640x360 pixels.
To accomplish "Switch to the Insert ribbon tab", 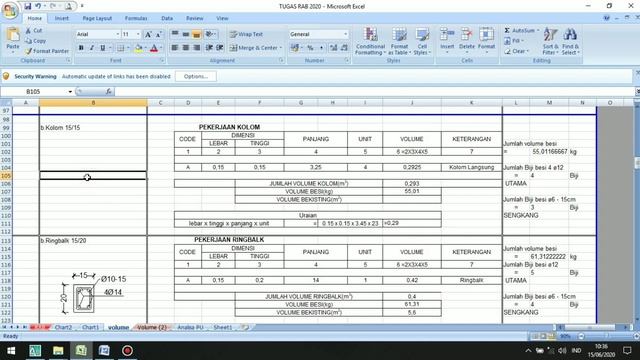I will point(62,18).
